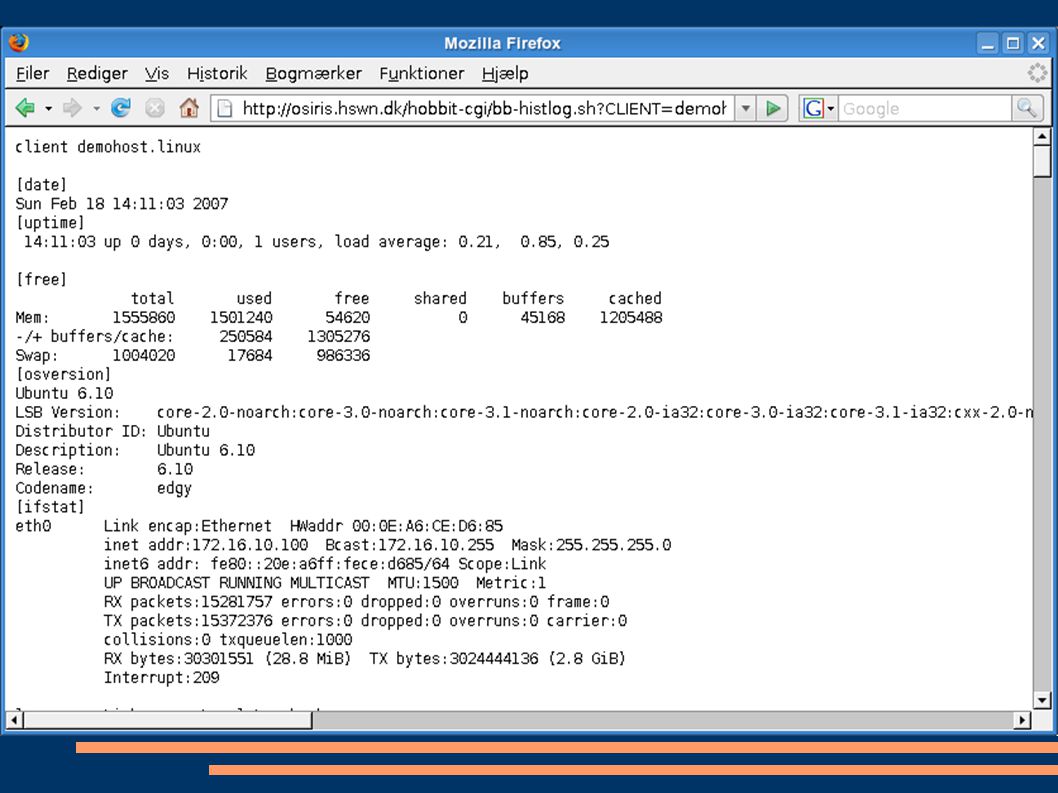Click cached value 1205488
Viewport: 1058px width, 793px height.
coord(631,317)
